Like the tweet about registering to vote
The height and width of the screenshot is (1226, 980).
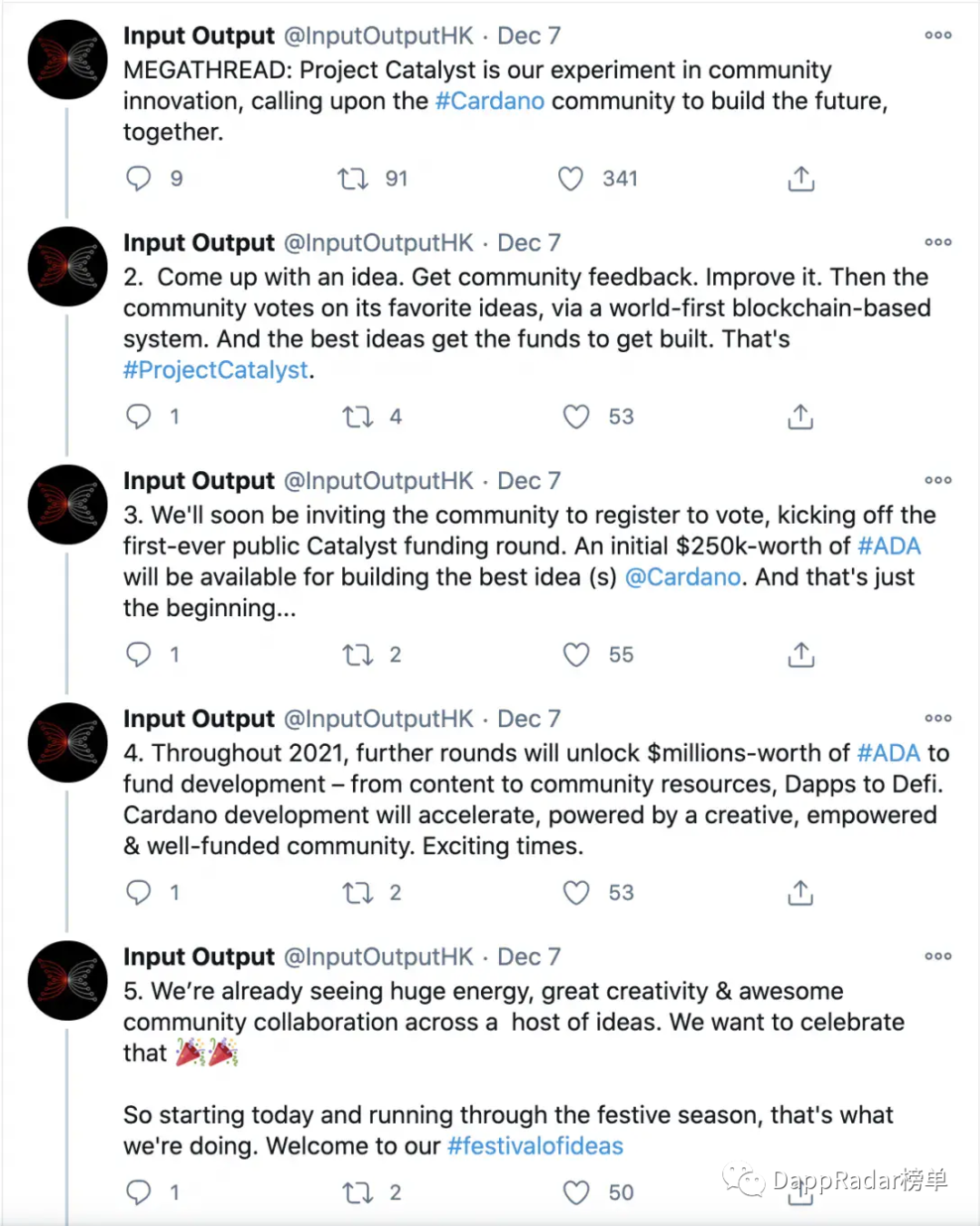576,654
